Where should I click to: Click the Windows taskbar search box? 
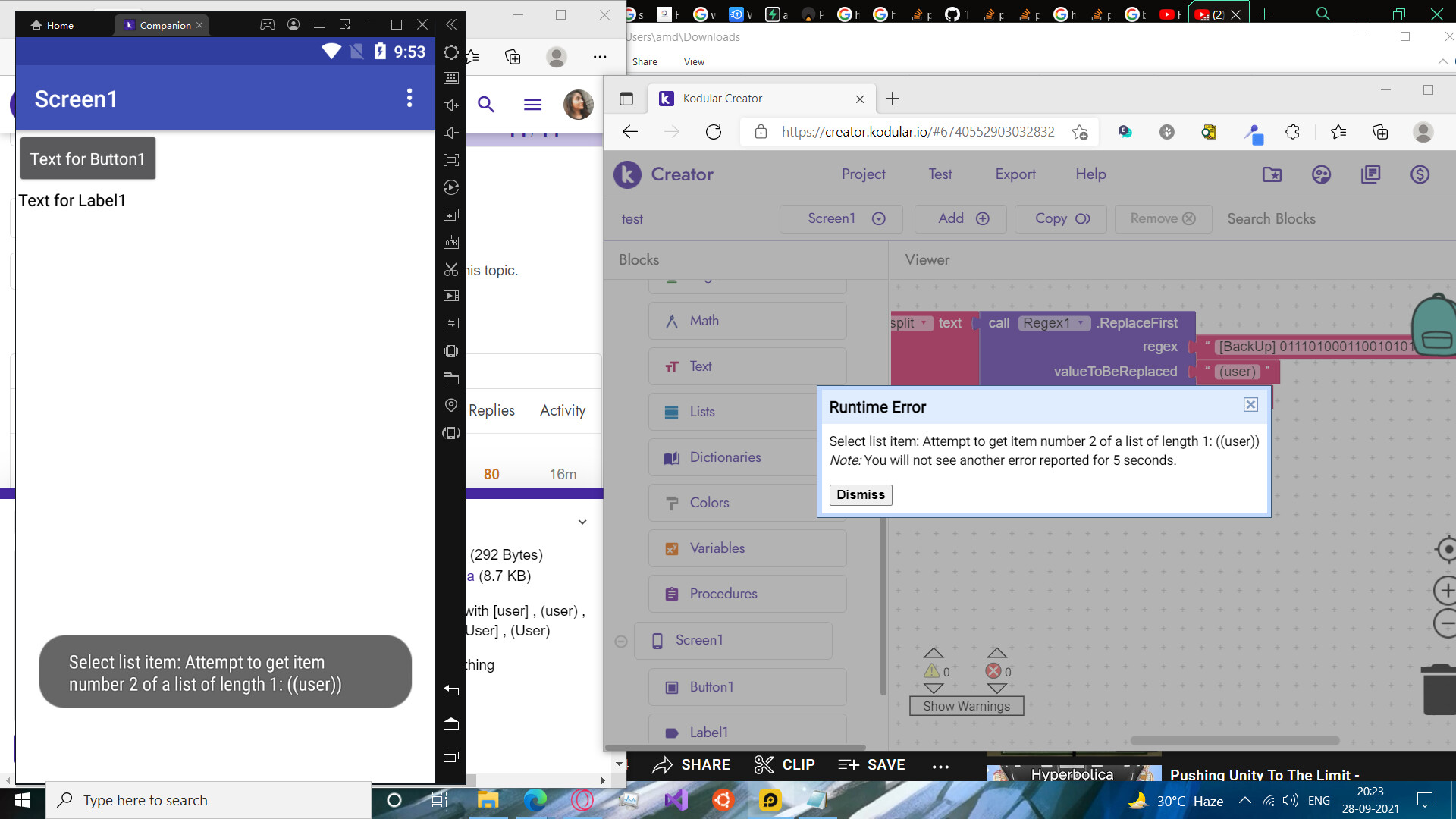pyautogui.click(x=209, y=800)
